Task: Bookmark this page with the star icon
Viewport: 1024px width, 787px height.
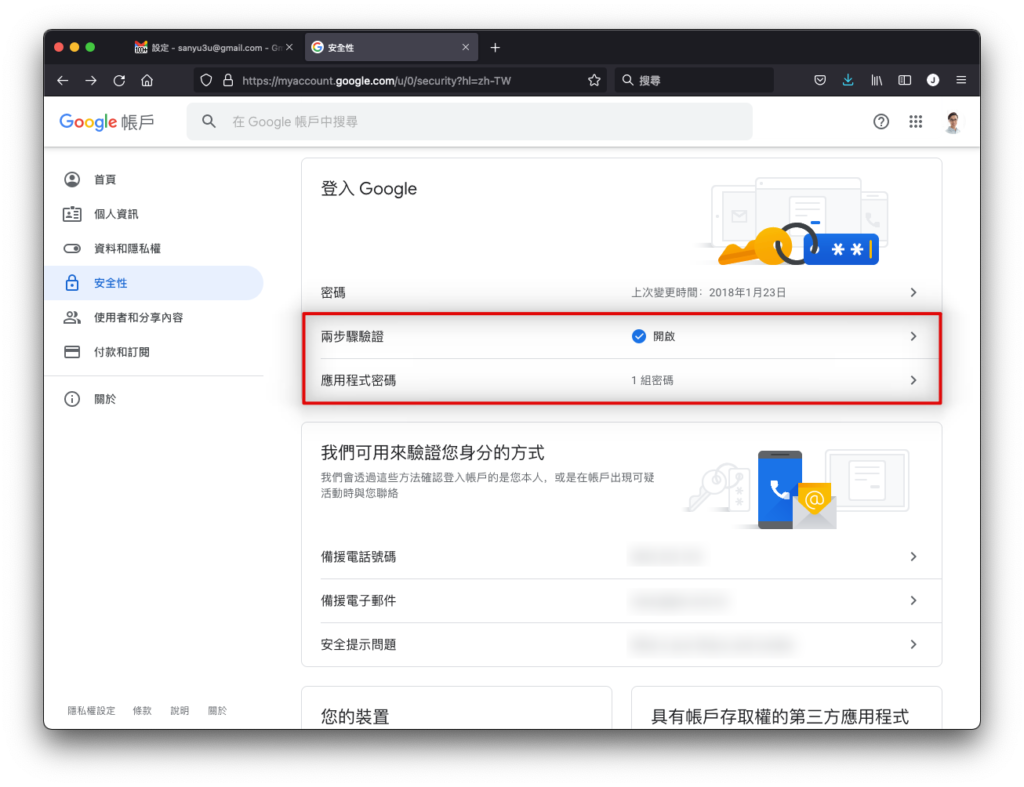Action: pyautogui.click(x=594, y=80)
